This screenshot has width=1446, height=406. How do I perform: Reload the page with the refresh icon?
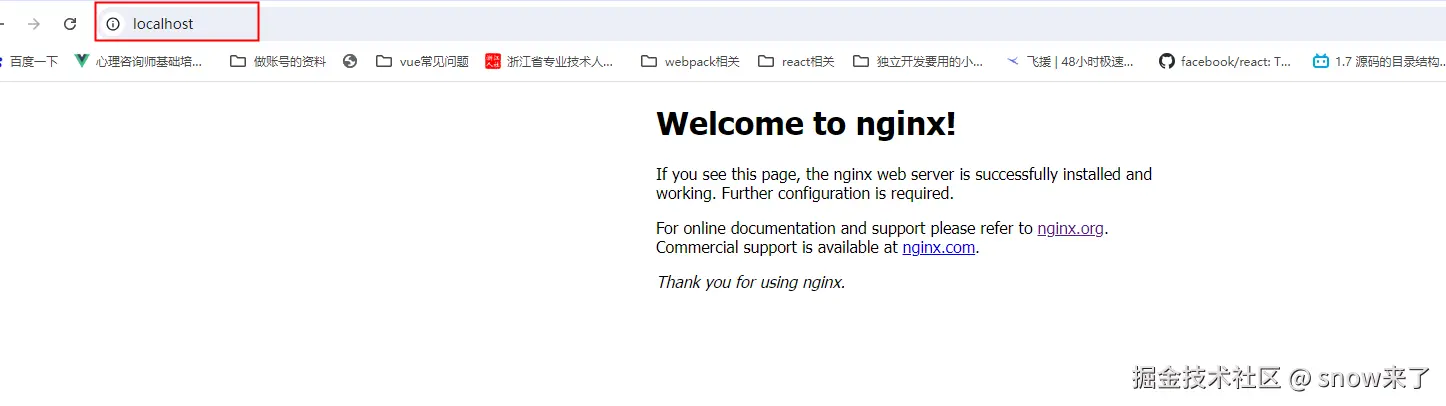click(70, 23)
